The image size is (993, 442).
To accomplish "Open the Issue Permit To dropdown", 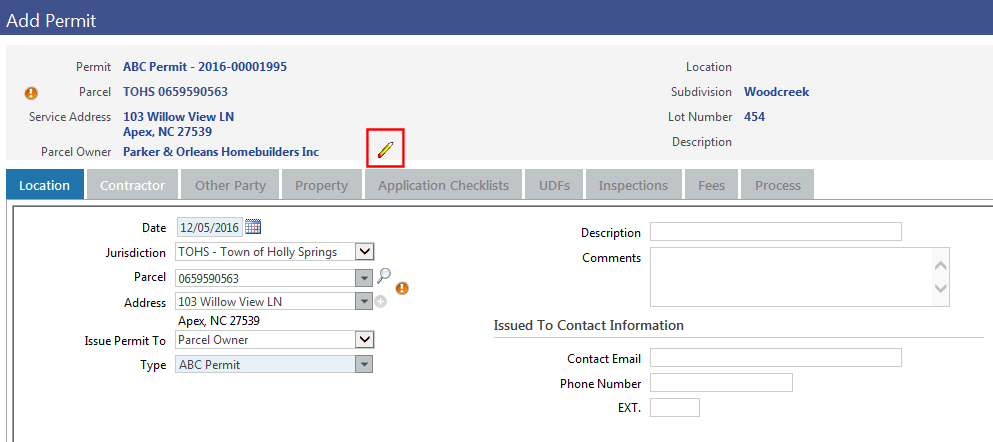I will (x=365, y=340).
